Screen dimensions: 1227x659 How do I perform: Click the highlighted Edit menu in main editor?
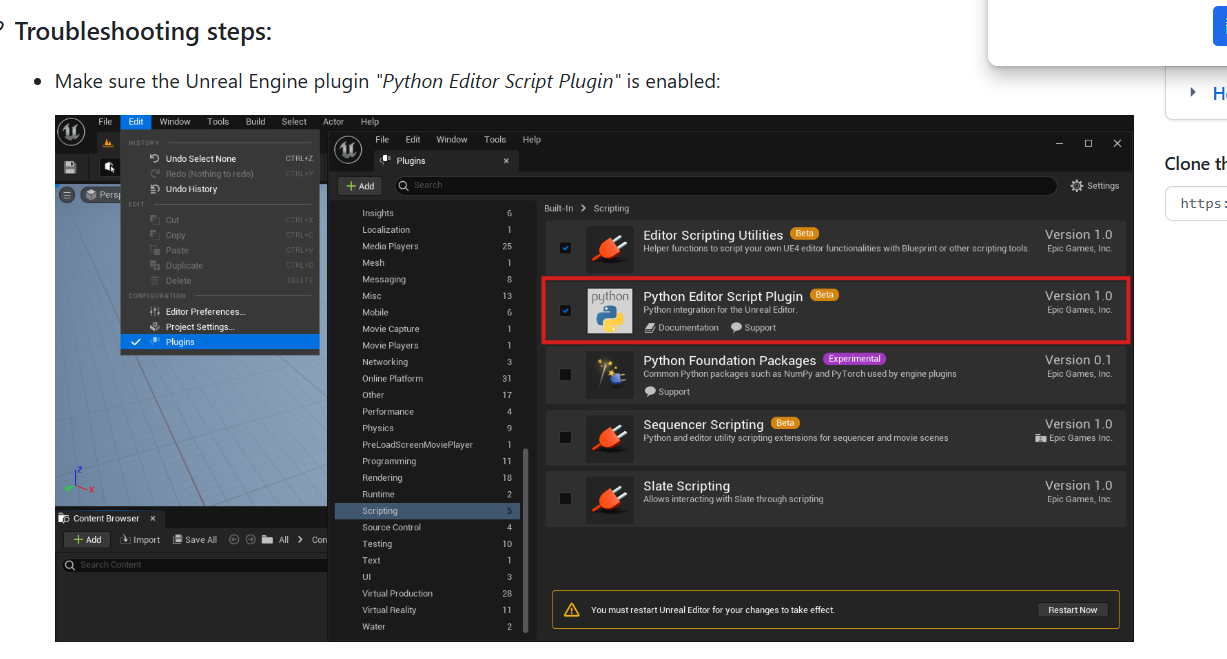click(136, 122)
